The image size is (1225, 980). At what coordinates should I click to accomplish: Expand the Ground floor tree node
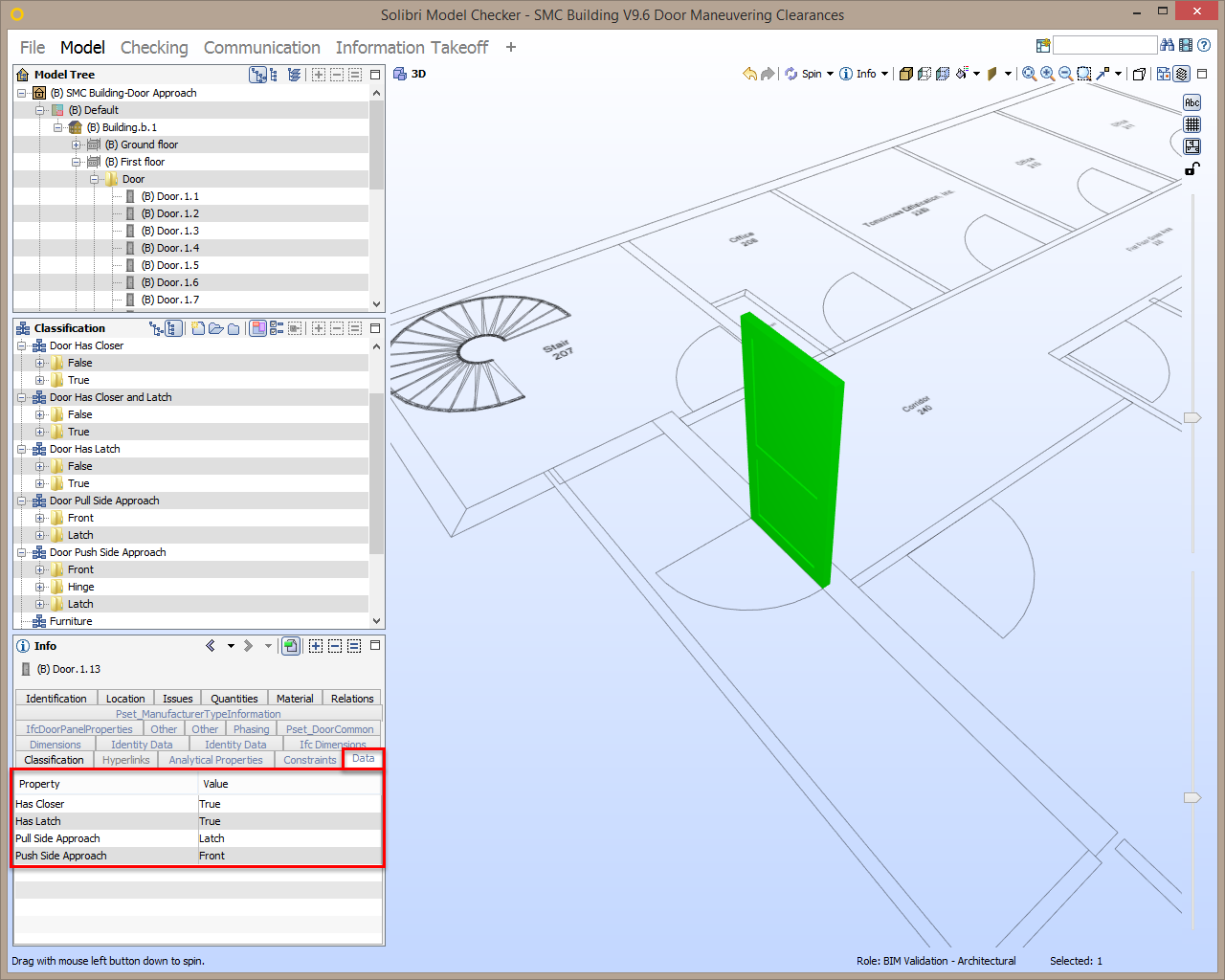(x=76, y=145)
